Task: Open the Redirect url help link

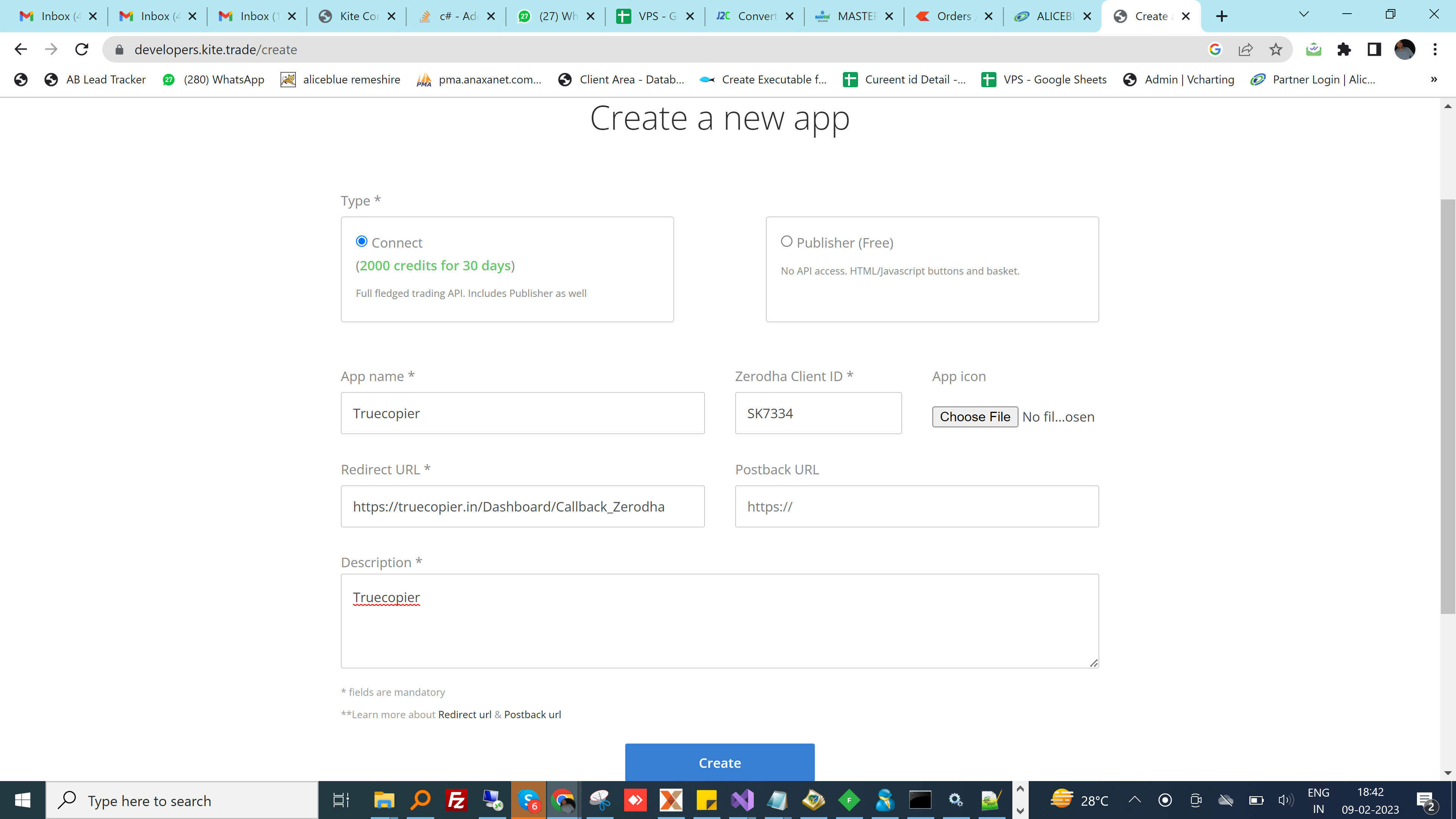Action: (x=464, y=714)
